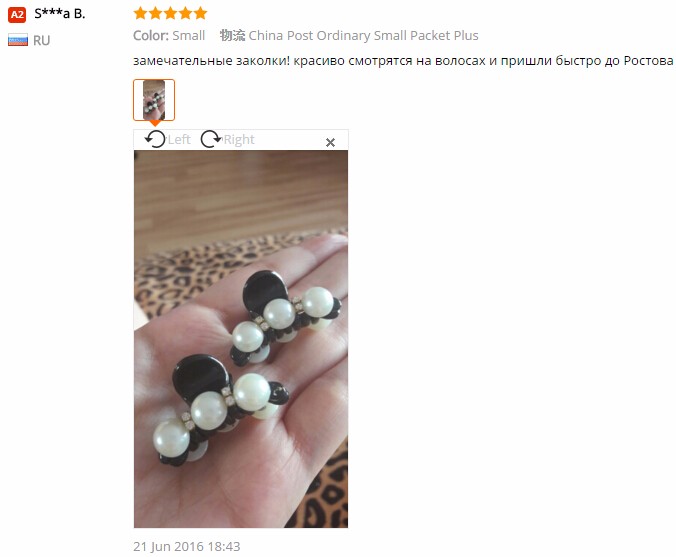Viewport: 676px width, 557px height.
Task: Click the review date 21 Jun 2016
Action: click(187, 546)
